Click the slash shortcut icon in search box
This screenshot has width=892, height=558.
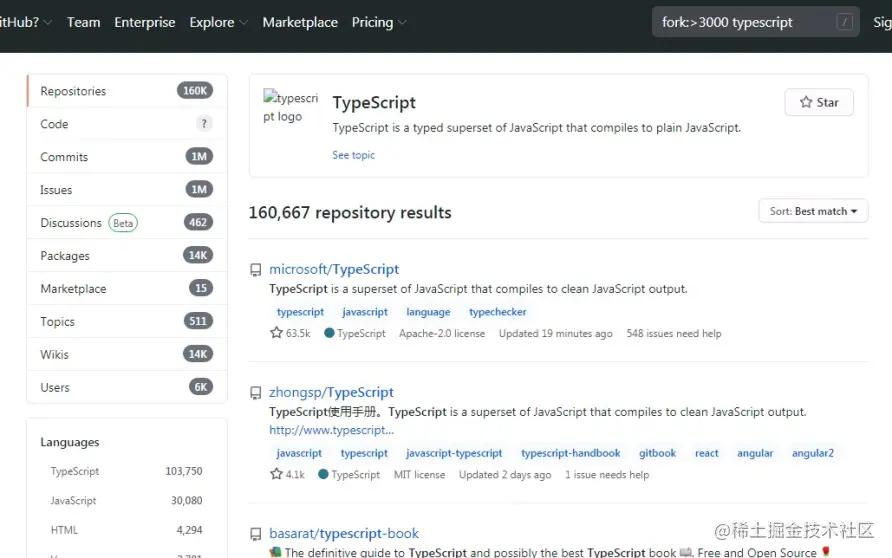point(845,22)
